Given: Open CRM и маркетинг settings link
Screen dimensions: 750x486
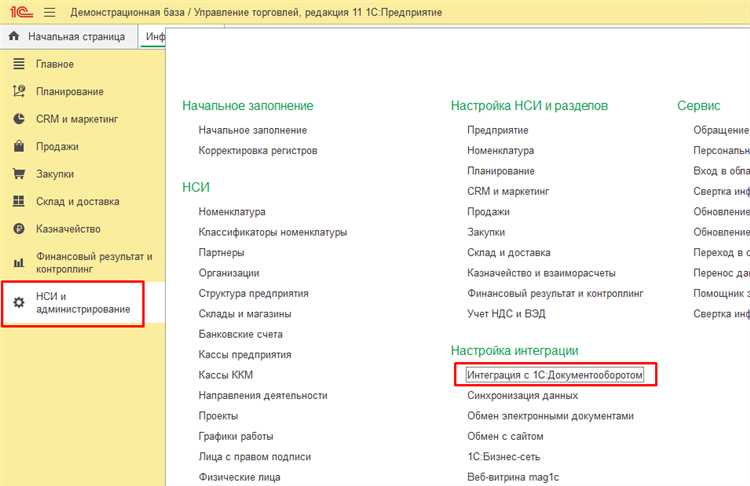Looking at the screenshot, I should [x=508, y=191].
